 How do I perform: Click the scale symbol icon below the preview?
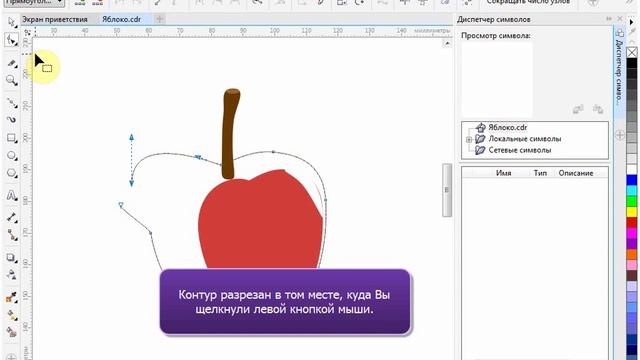pyautogui.click(x=598, y=109)
